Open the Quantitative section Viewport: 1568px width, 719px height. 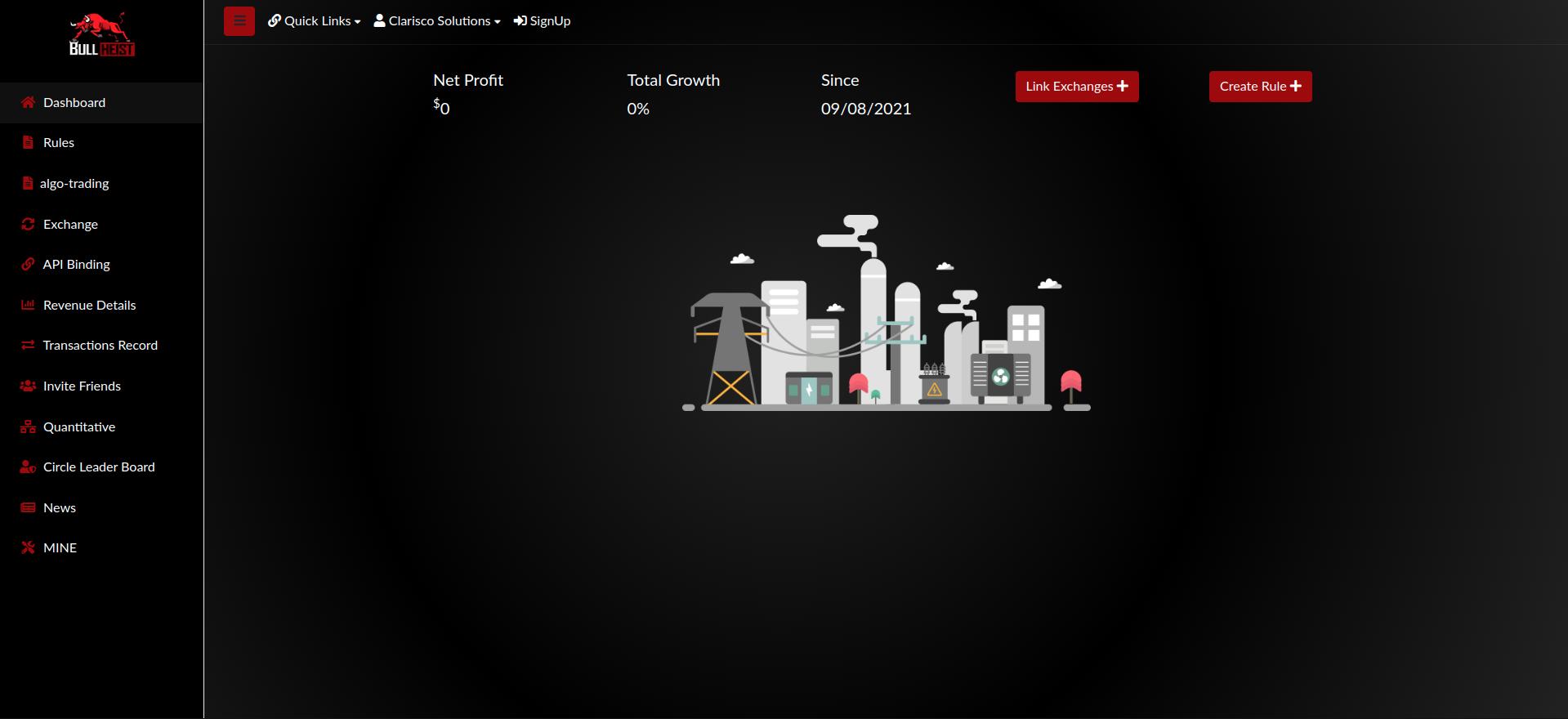[x=101, y=427]
